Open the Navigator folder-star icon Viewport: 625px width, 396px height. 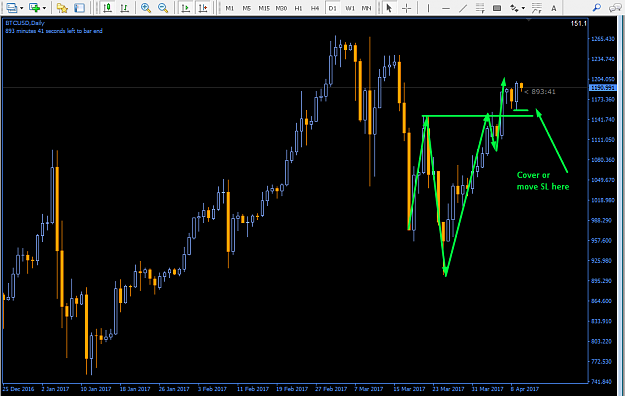click(62, 8)
